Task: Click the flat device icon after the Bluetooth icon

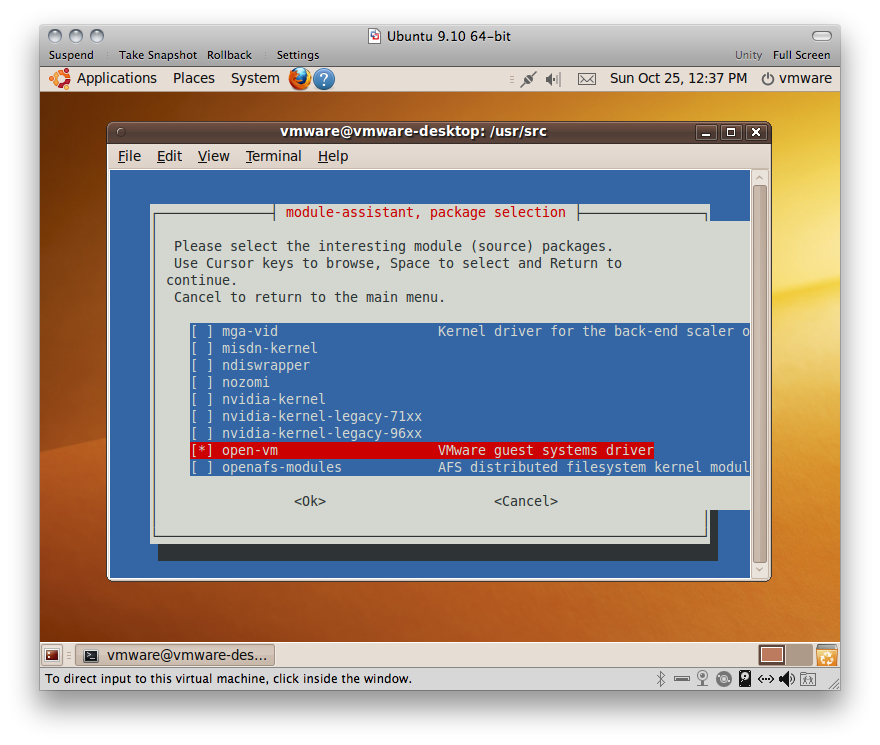Action: [x=682, y=679]
